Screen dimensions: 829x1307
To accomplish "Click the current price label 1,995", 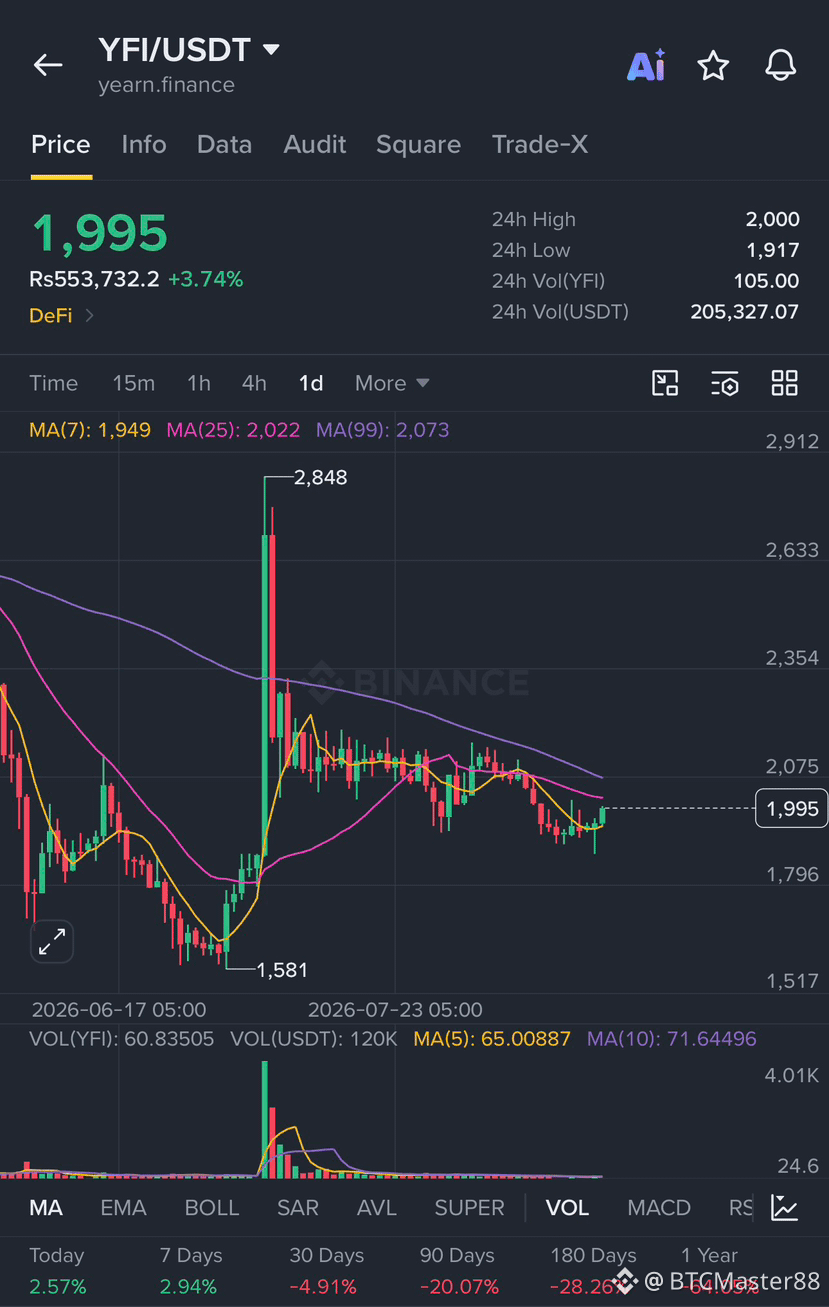I will (x=792, y=808).
